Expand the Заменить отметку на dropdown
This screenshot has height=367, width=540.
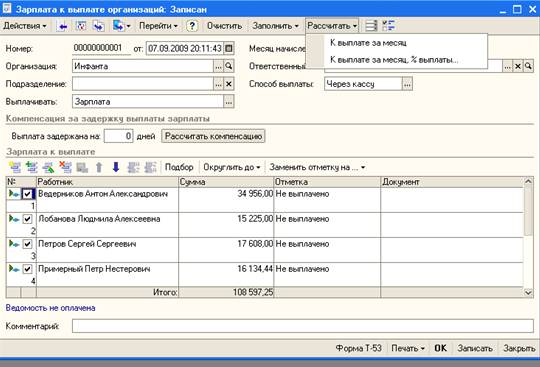click(x=317, y=167)
